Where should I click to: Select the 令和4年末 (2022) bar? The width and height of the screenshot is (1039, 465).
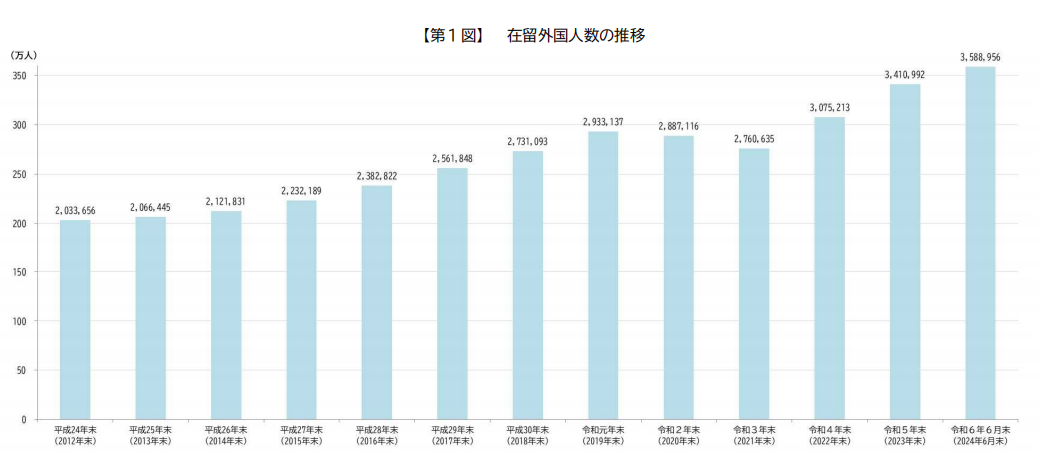tap(829, 268)
